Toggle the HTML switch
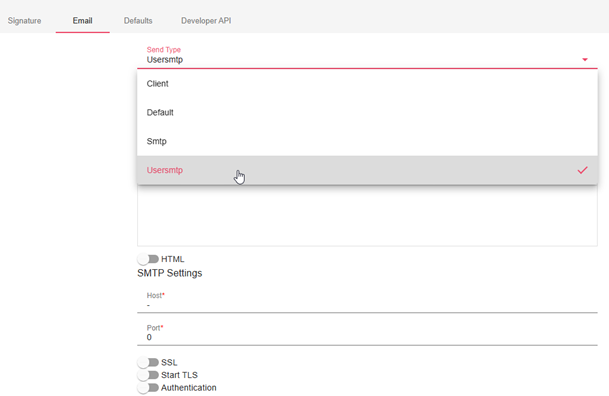 148,259
